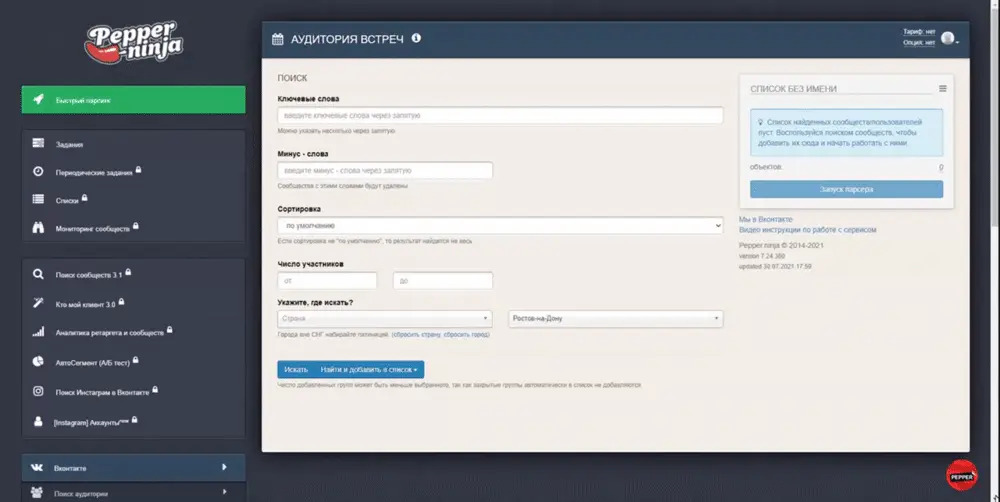Click the сбросить страну link
Viewport: 1000px width, 502px height.
pos(417,334)
